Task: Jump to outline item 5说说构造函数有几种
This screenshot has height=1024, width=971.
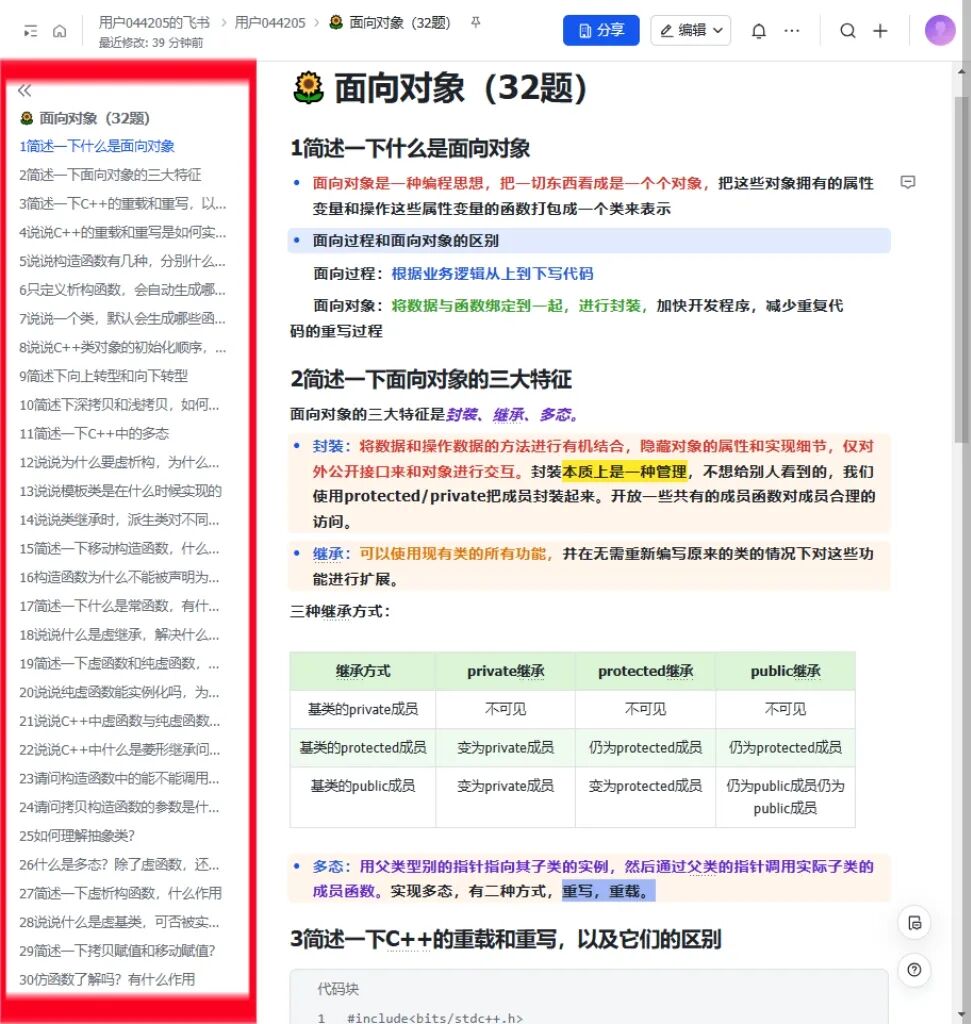Action: (123, 261)
